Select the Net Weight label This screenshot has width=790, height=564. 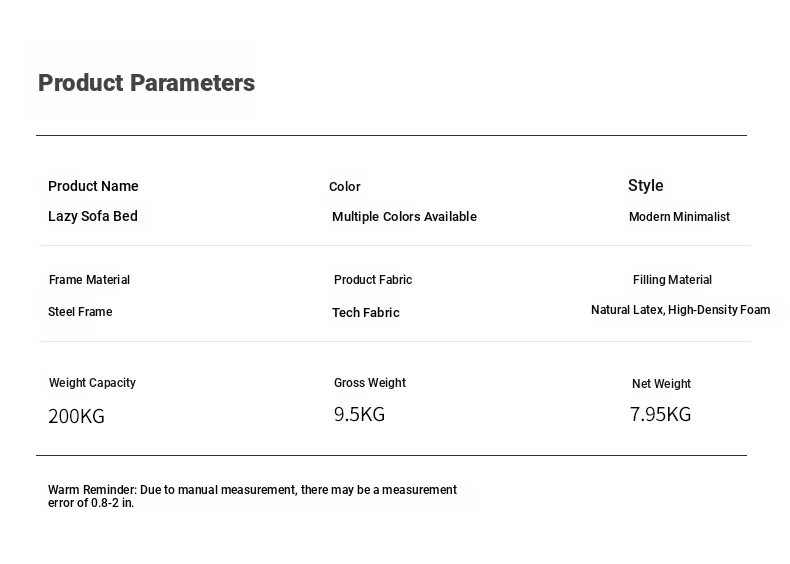[661, 384]
